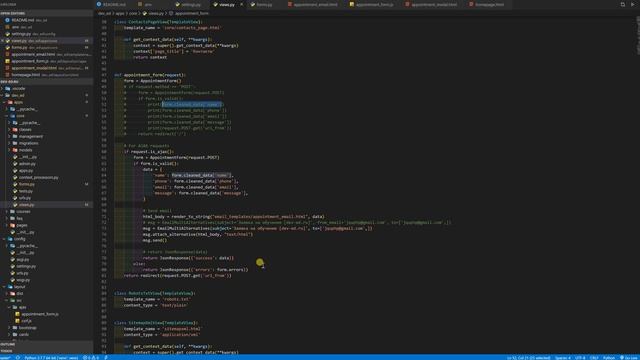The width and height of the screenshot is (640, 360).
Task: Switch to the README.md editor tab
Action: point(114,4)
